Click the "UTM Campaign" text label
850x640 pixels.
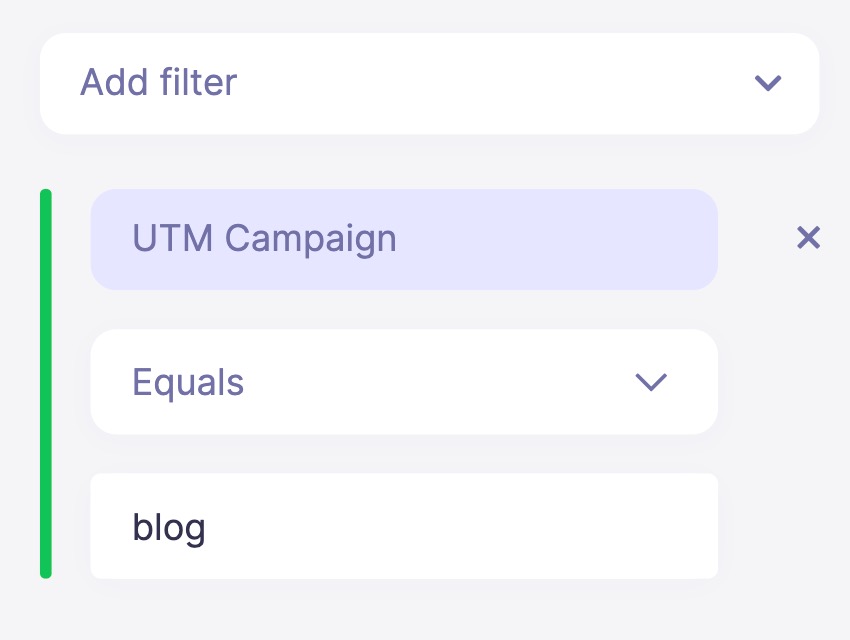click(x=264, y=239)
